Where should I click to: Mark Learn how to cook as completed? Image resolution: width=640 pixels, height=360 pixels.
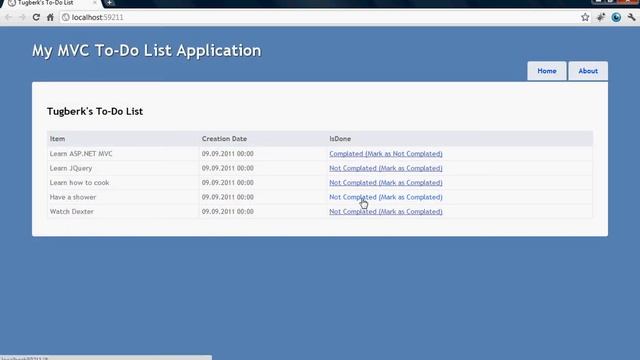coord(386,183)
